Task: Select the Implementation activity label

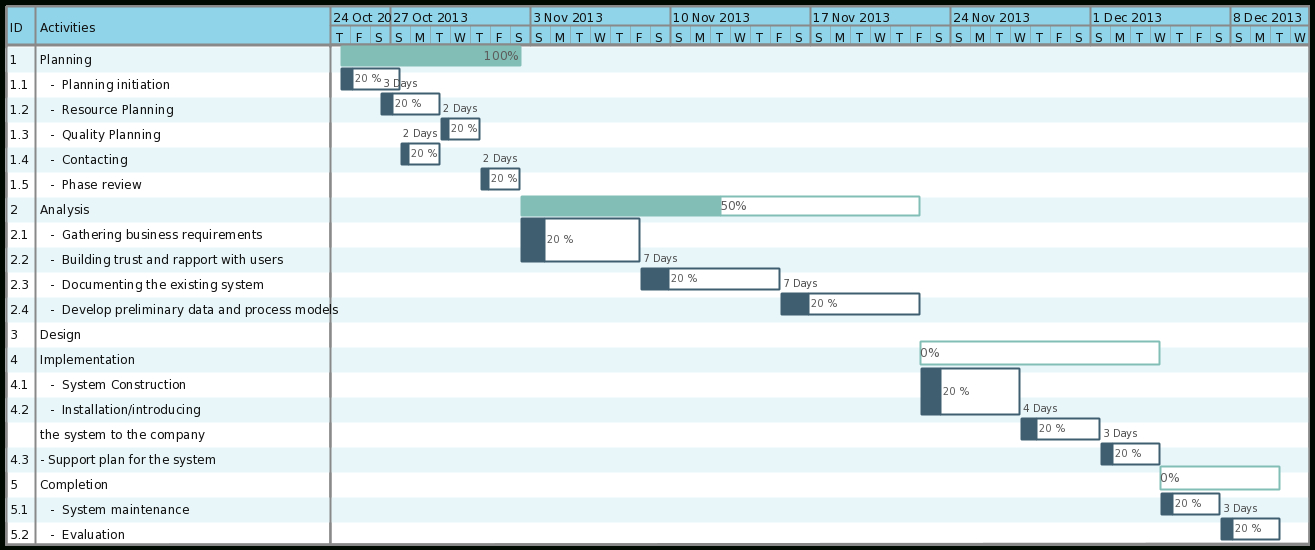Action: (87, 360)
